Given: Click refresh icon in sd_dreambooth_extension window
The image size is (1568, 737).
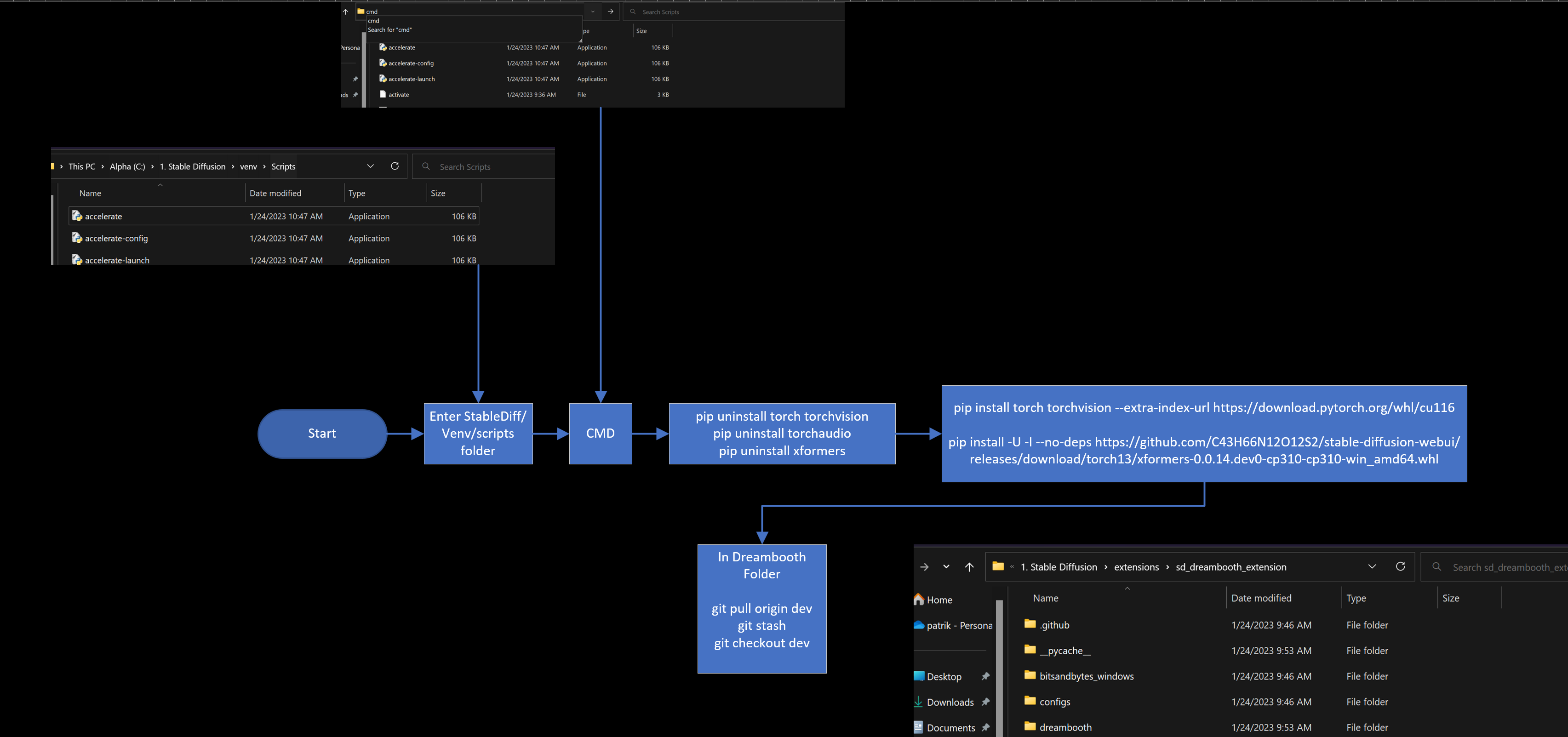Looking at the screenshot, I should point(1400,566).
